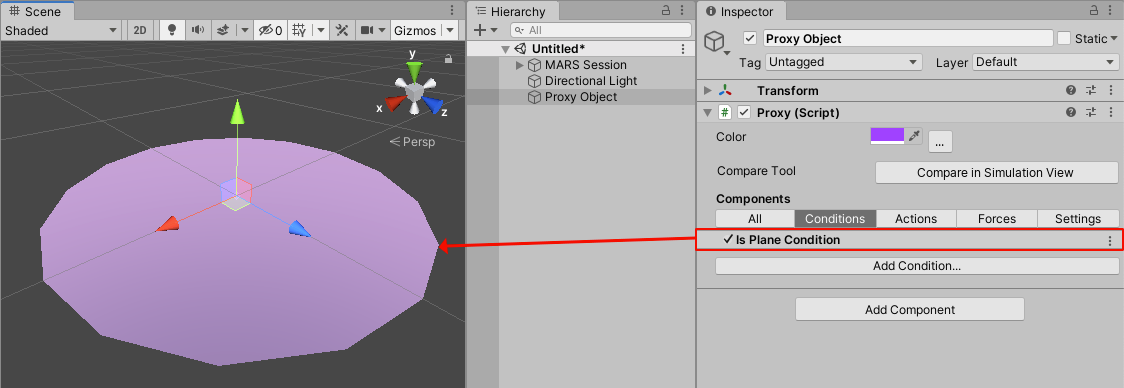Toggle 2D scene view mode
The image size is (1124, 388).
tap(140, 30)
